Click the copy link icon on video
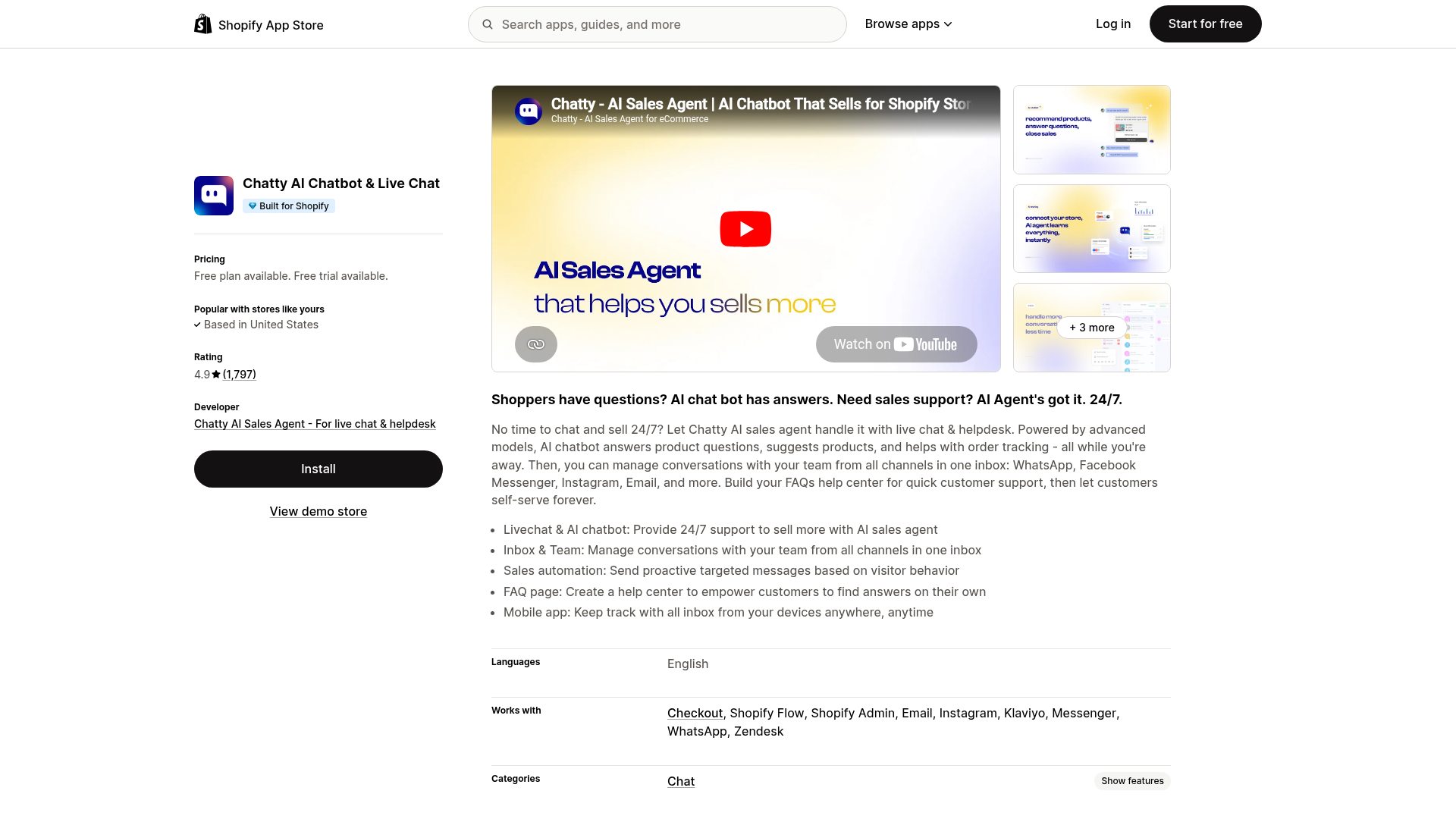 tap(536, 344)
